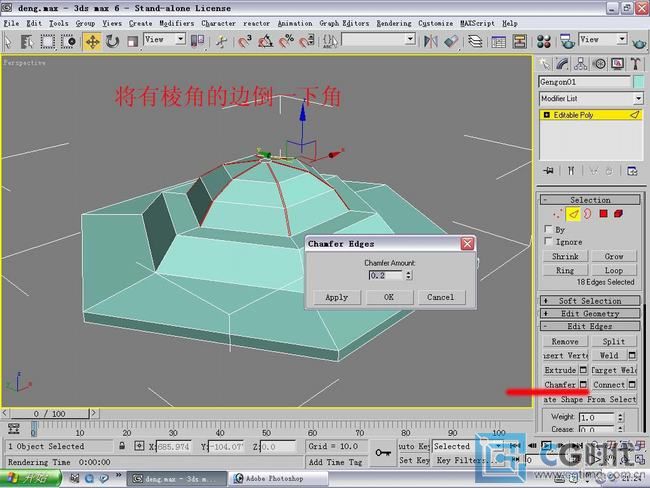Toggle Percent Snap icon
Image resolution: width=650 pixels, height=488 pixels.
coord(286,41)
